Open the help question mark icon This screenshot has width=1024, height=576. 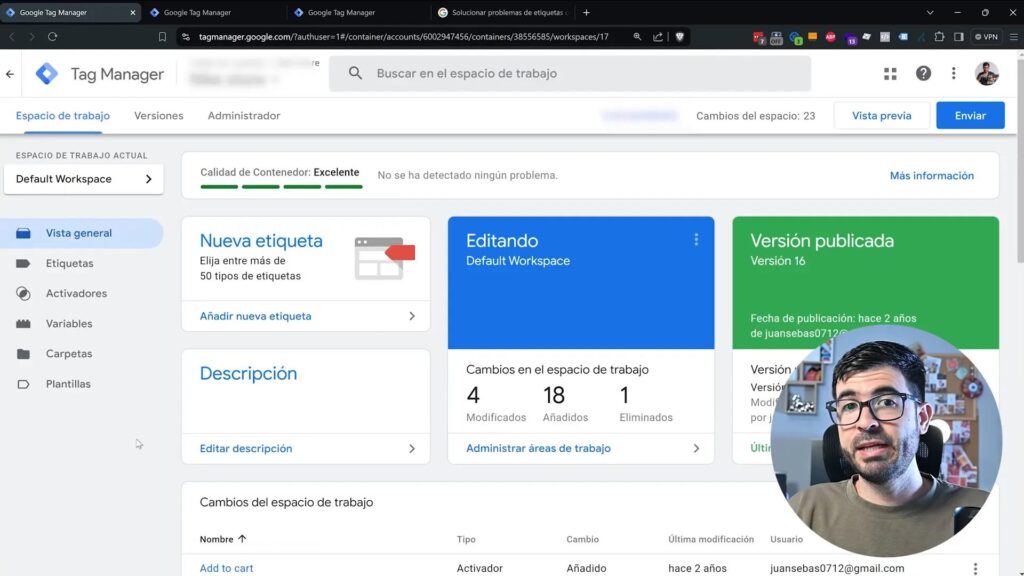923,73
